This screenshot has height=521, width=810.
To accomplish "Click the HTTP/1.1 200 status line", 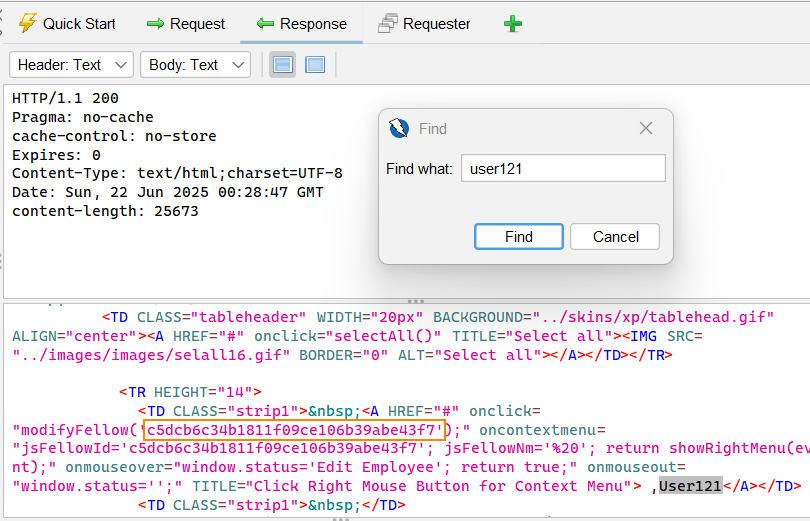I will (65, 98).
